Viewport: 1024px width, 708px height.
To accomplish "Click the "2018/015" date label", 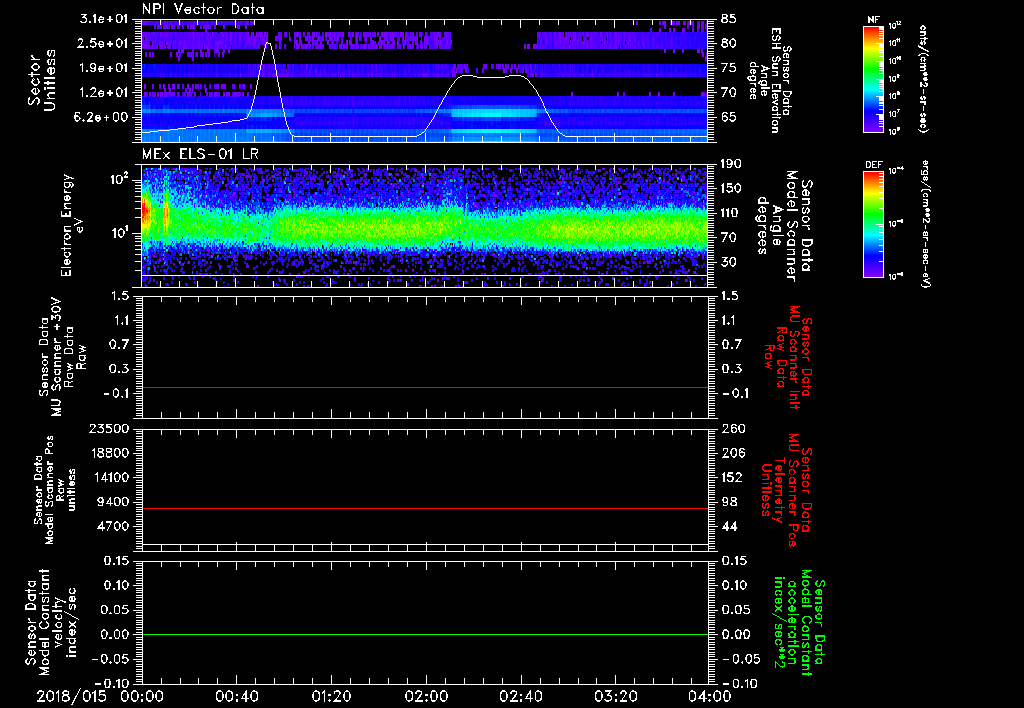I will tap(71, 696).
